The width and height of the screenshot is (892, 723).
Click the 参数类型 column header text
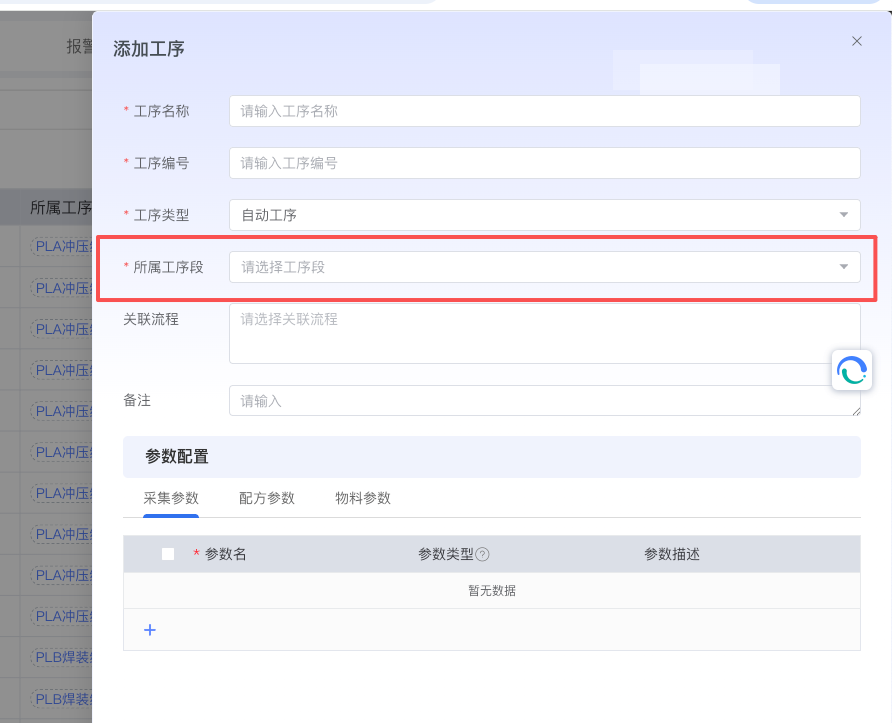tap(445, 554)
